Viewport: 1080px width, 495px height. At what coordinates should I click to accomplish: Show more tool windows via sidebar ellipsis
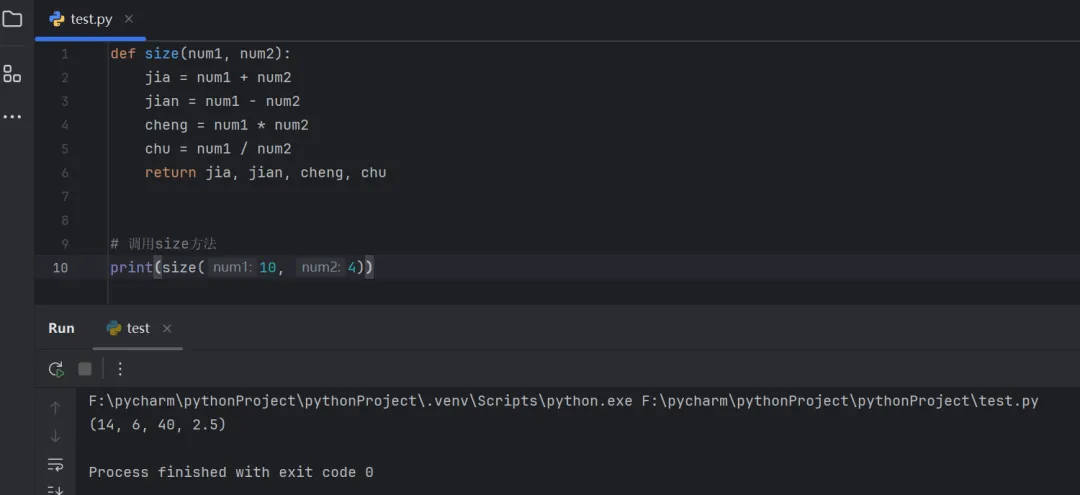pos(12,117)
